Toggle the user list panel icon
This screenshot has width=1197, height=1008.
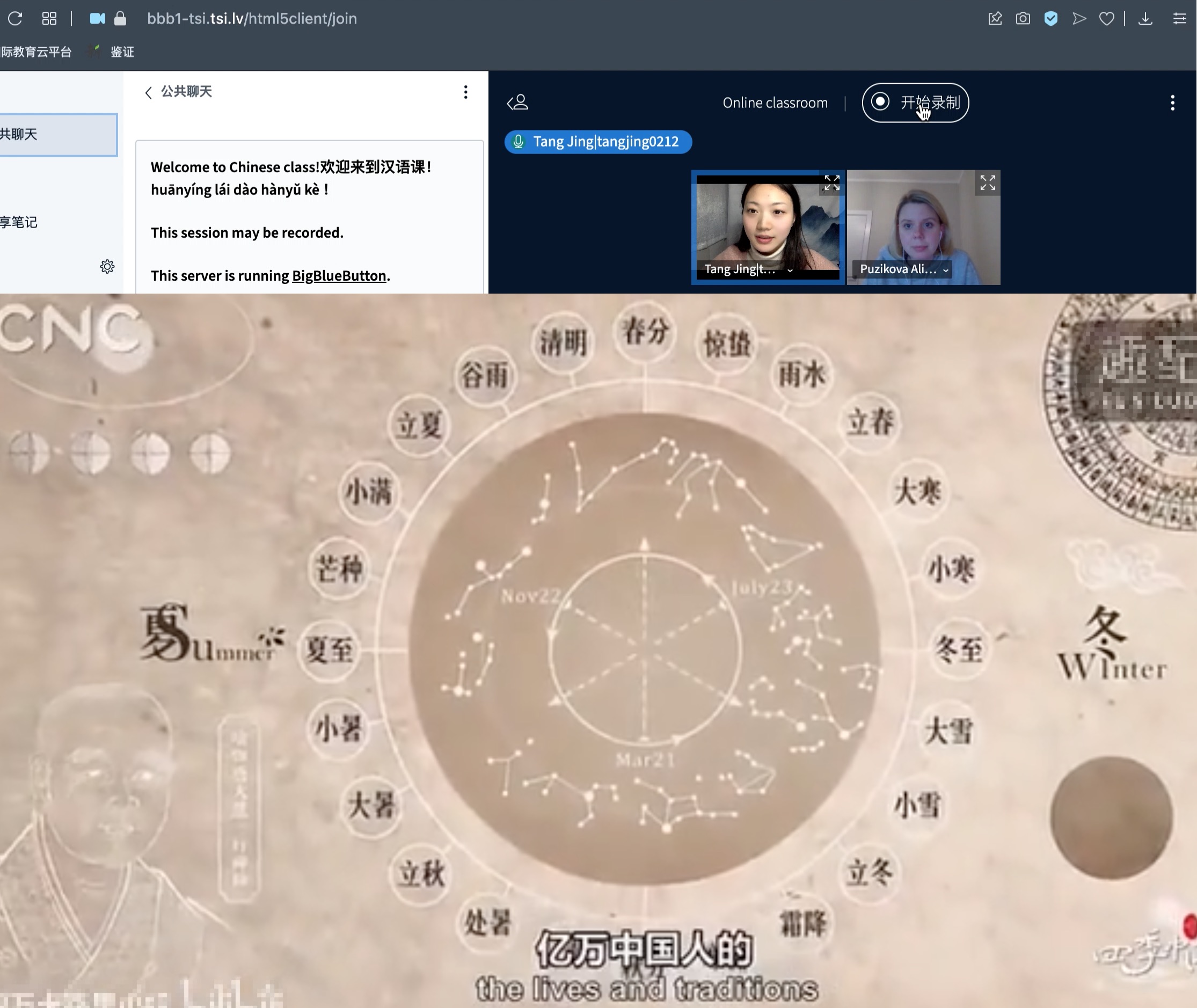(517, 103)
